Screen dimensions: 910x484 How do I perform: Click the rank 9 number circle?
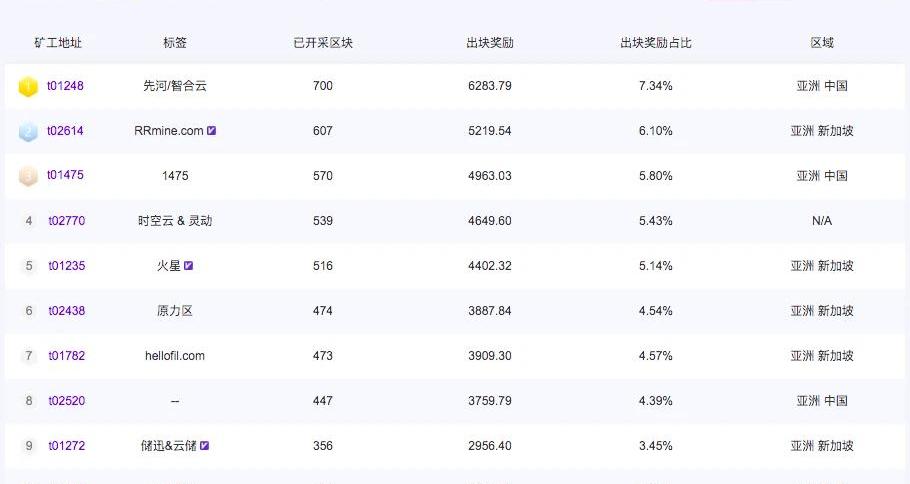click(29, 446)
